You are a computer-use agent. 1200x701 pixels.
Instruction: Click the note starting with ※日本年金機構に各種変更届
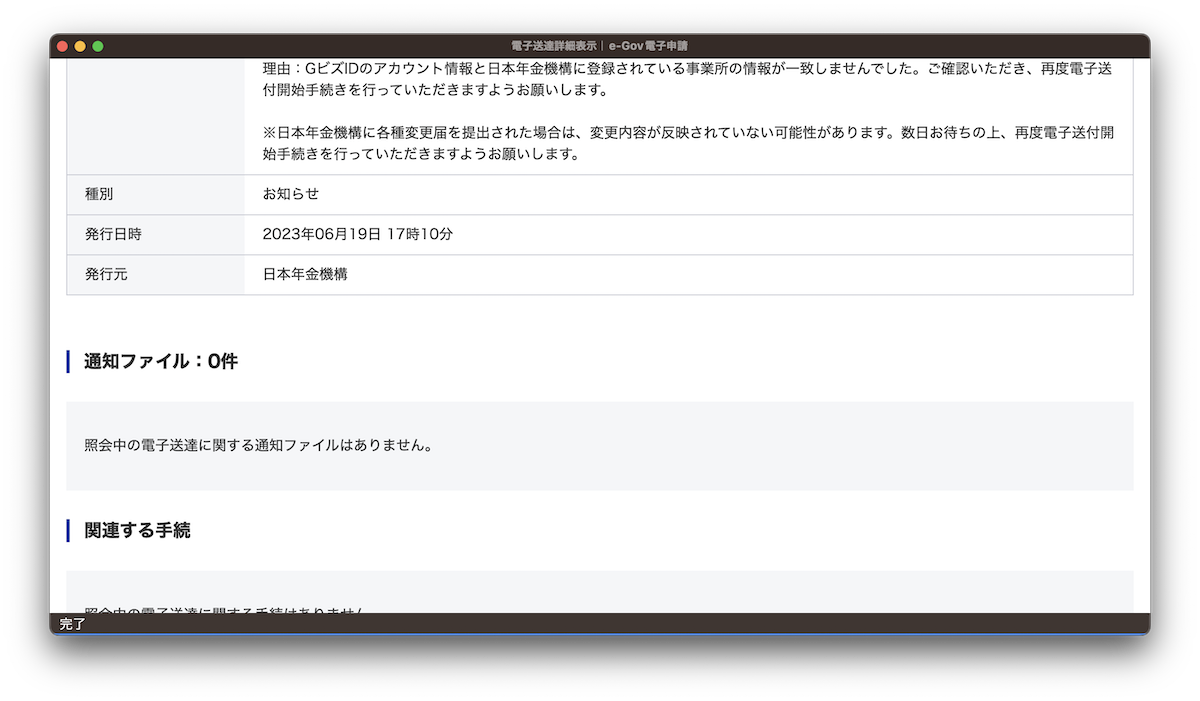tap(688, 143)
